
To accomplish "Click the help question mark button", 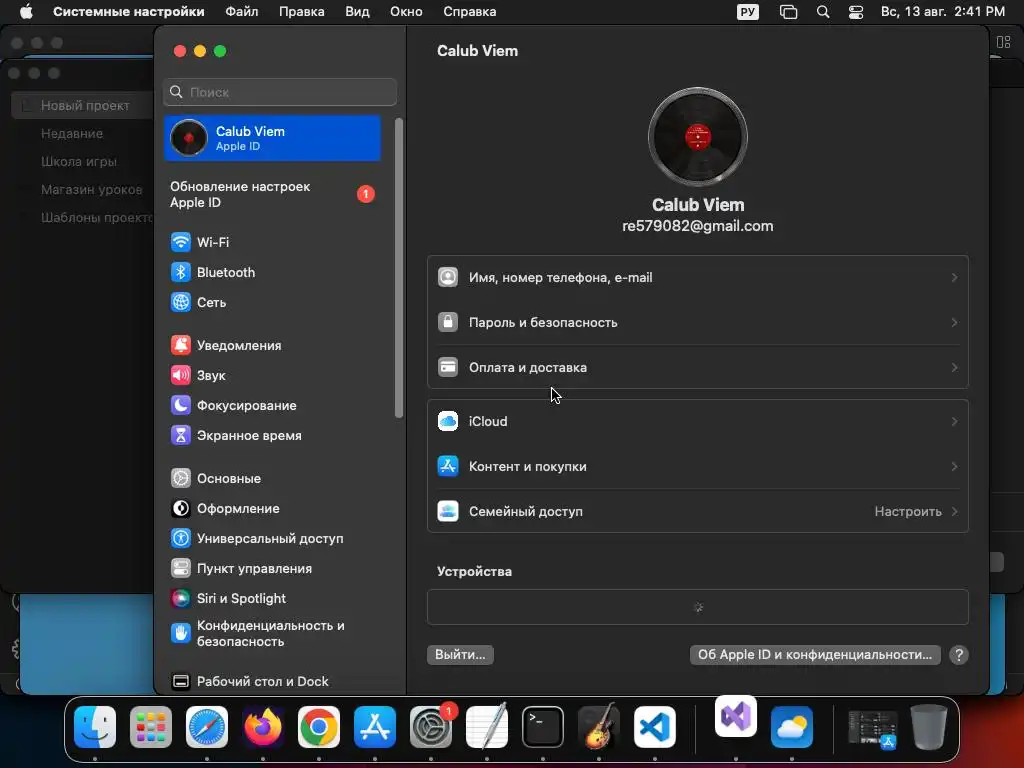I will 959,655.
